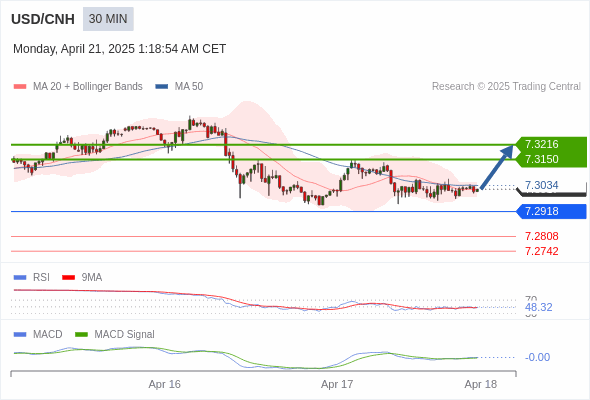Viewport: 590px width, 400px height.
Task: Click the RSI value 48.32
Action: click(x=538, y=307)
